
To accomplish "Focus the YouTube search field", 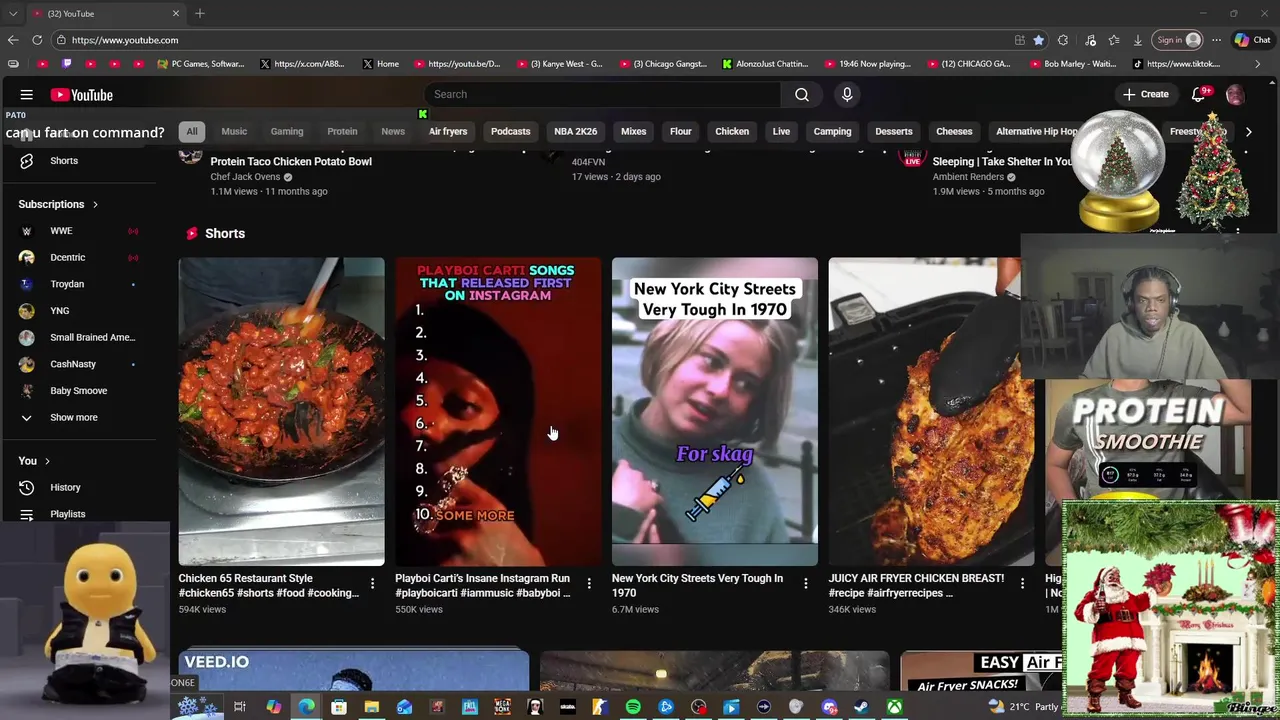I will (x=605, y=94).
